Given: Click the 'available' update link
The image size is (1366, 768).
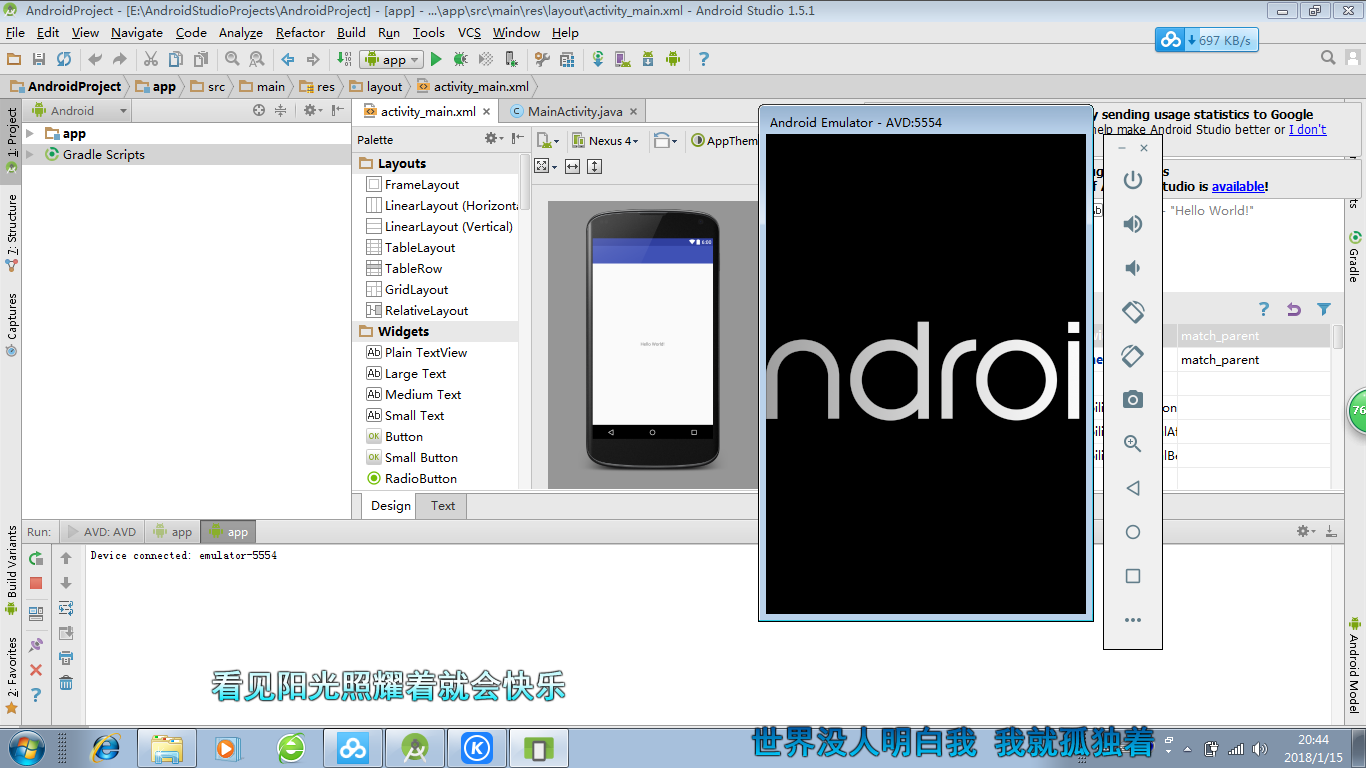Looking at the screenshot, I should click(1238, 186).
